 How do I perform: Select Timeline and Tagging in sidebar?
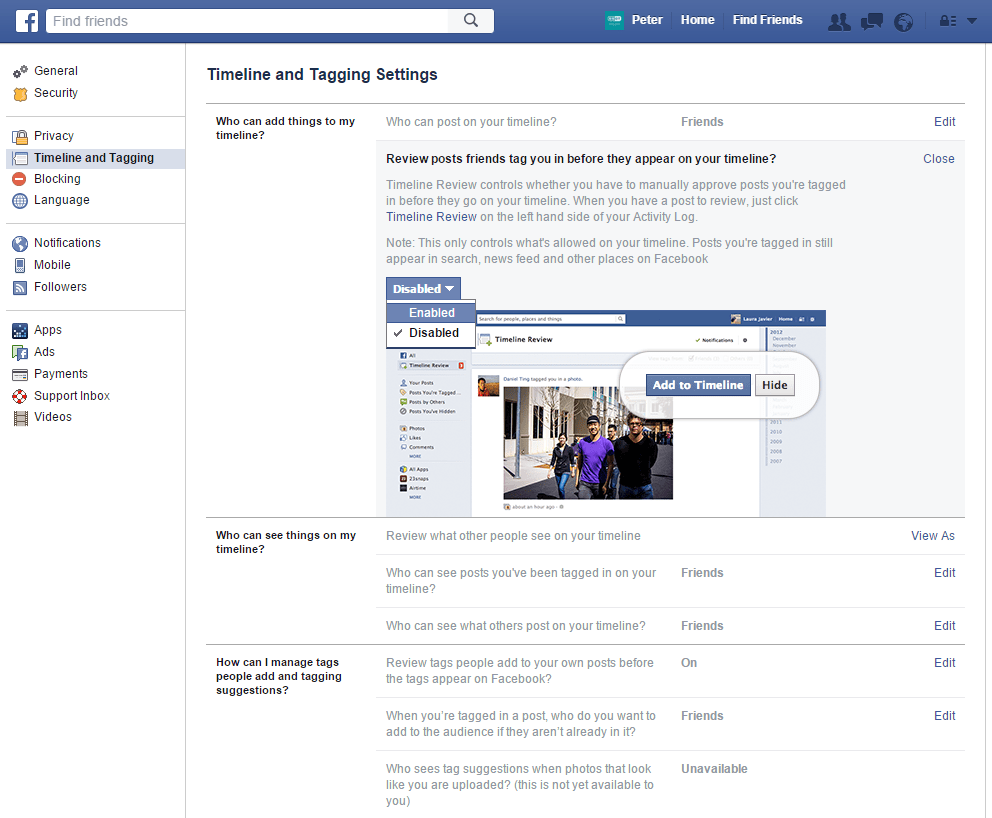point(94,158)
